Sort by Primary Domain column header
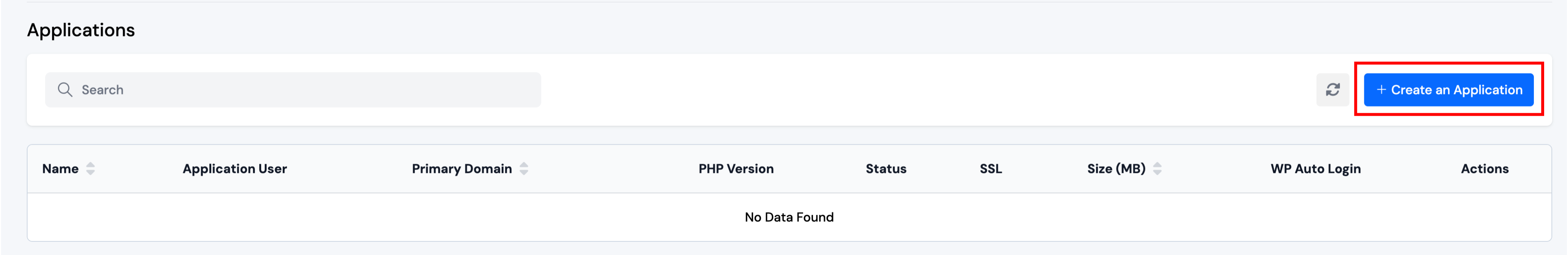 [x=461, y=169]
